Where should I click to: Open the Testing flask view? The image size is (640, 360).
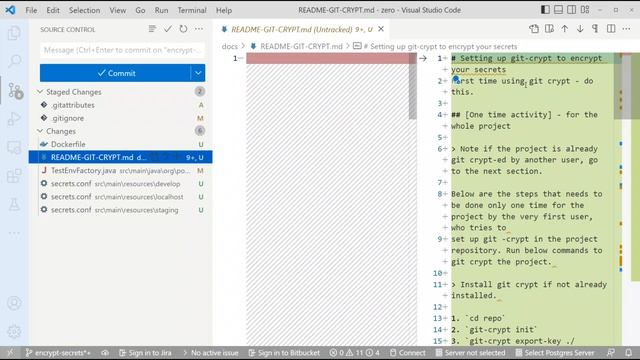pyautogui.click(x=14, y=204)
